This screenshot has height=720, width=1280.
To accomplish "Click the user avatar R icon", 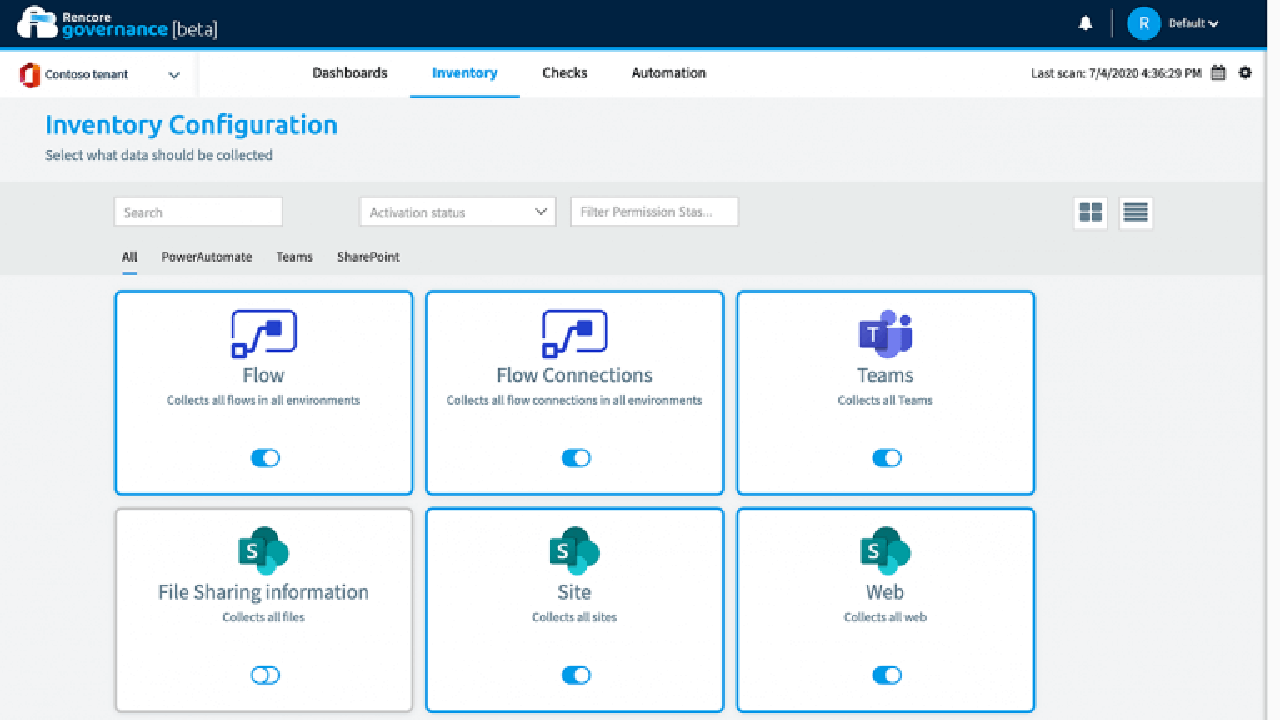I will point(1143,24).
